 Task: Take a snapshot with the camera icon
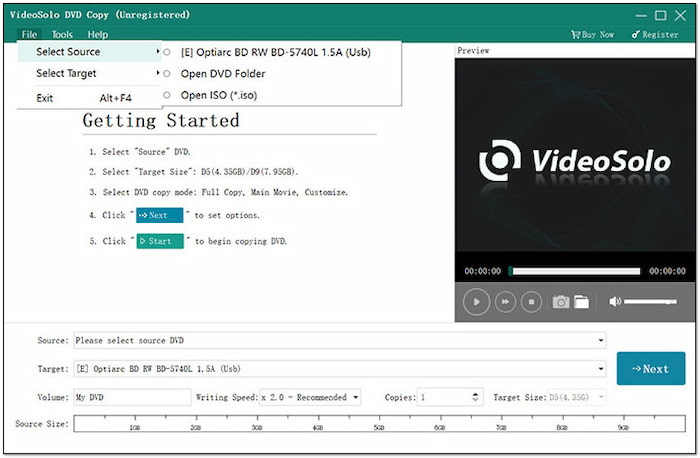(561, 301)
